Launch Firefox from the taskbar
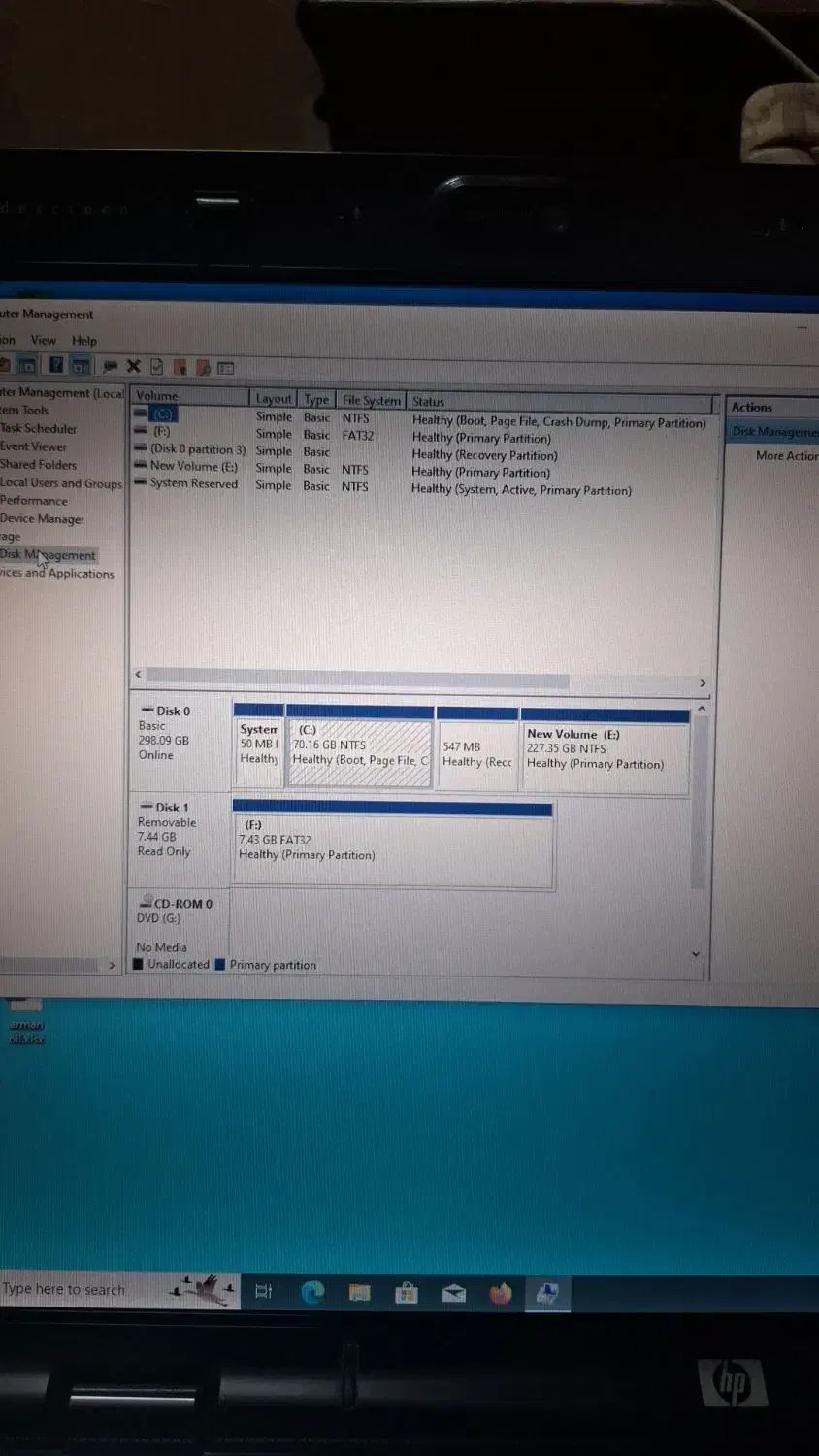The height and width of the screenshot is (1456, 819). [501, 1293]
